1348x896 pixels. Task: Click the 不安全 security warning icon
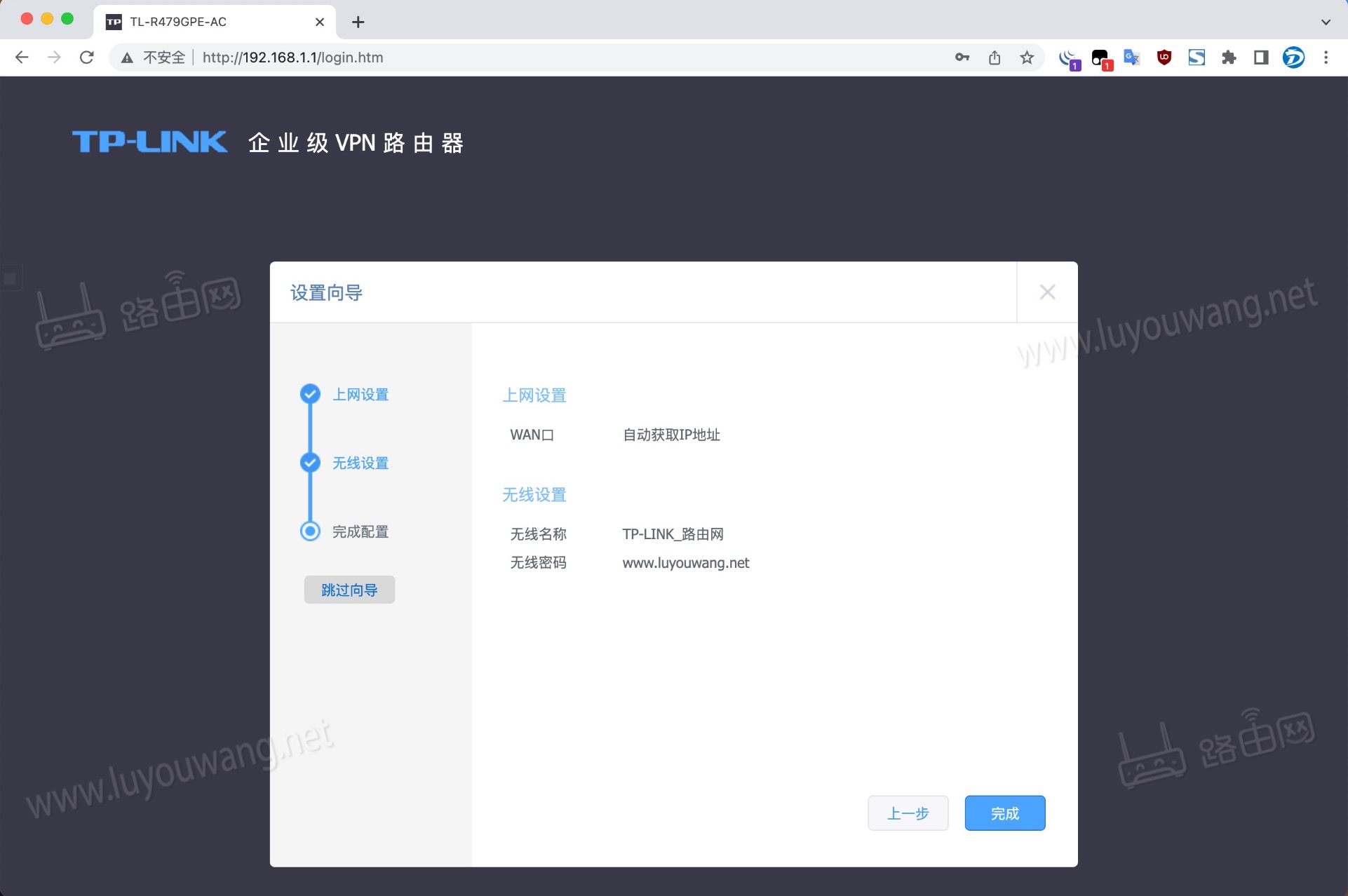127,57
